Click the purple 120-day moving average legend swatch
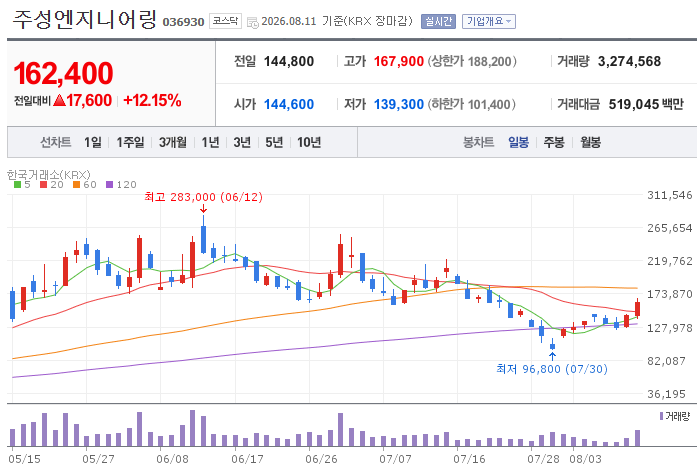697x469 pixels. pos(109,184)
